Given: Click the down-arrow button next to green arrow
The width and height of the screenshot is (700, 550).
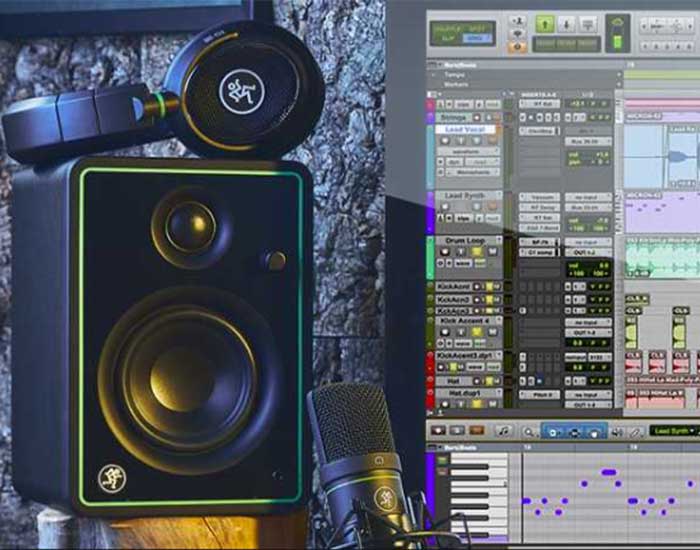Looking at the screenshot, I should pos(566,24).
